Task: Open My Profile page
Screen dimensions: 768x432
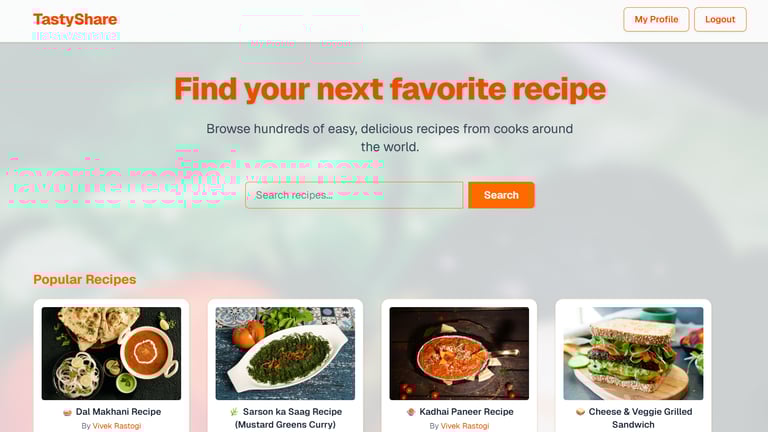Action: click(x=656, y=20)
